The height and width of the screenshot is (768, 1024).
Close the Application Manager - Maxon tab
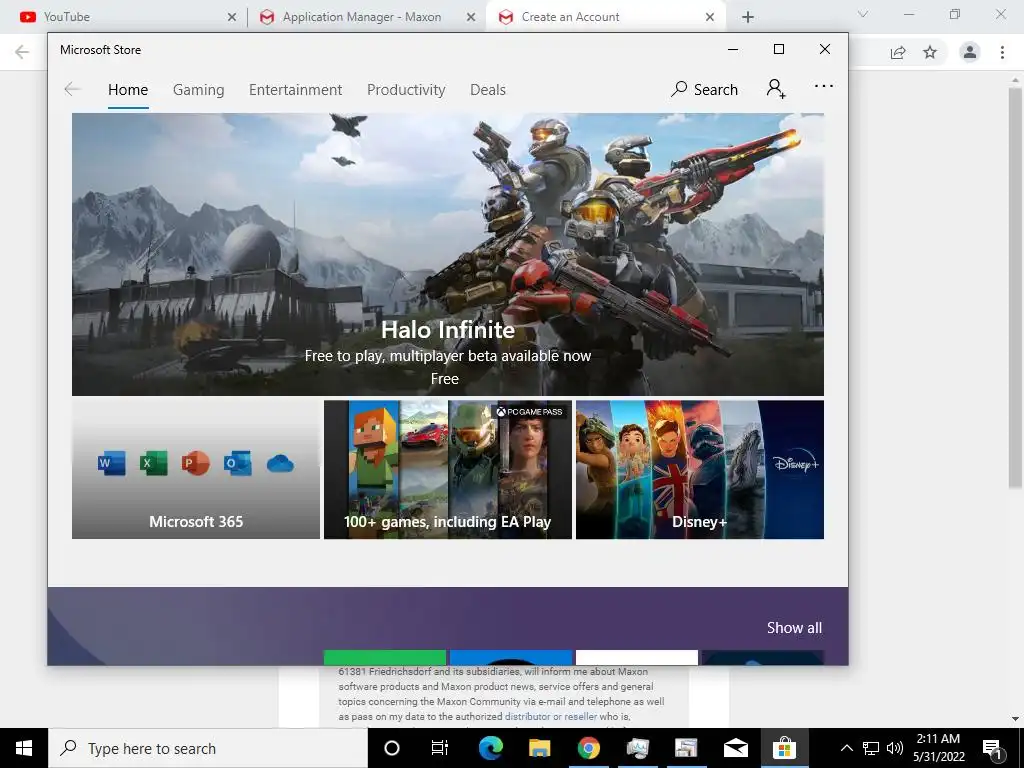pyautogui.click(x=471, y=17)
